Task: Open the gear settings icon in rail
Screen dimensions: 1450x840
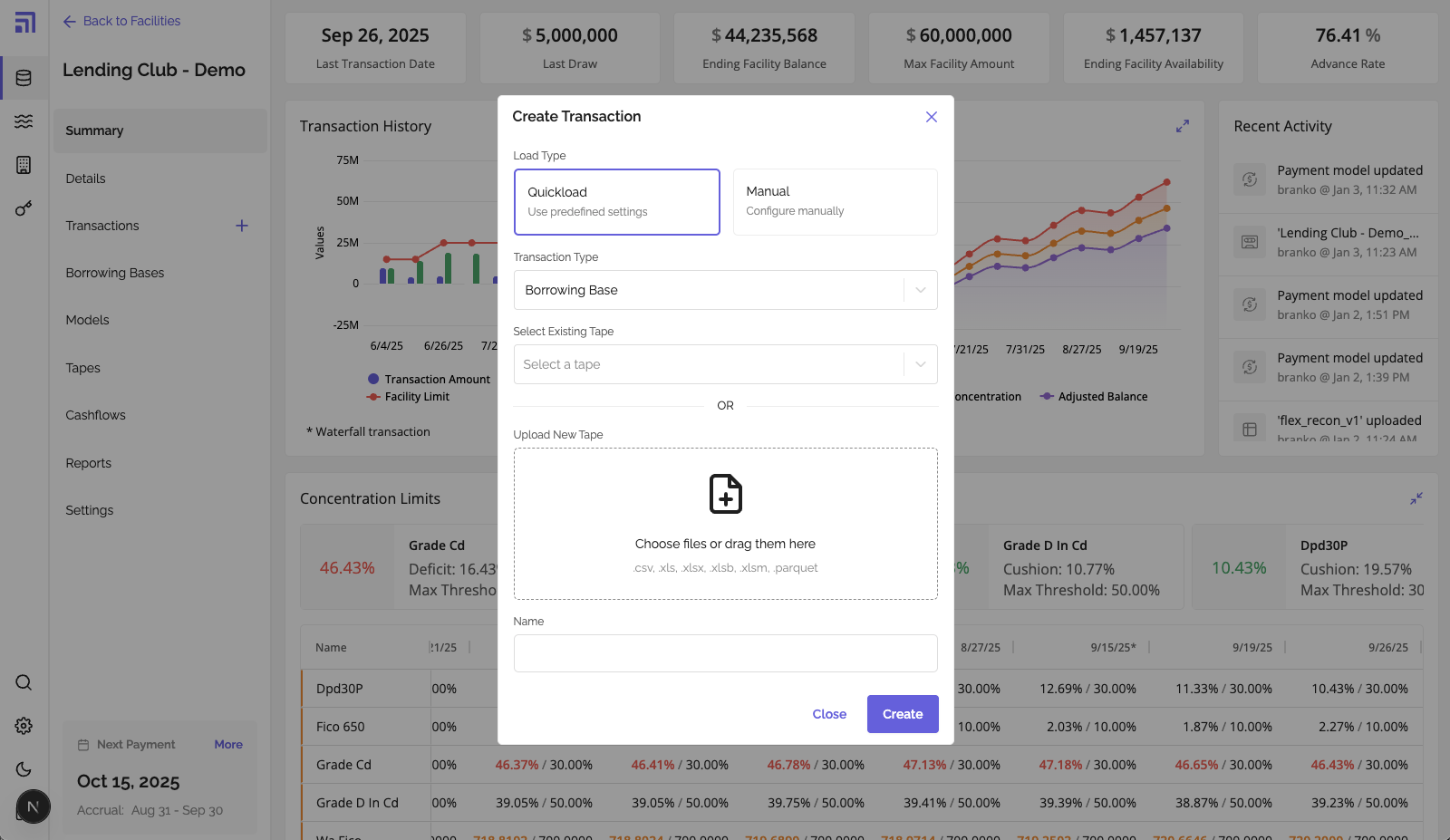Action: pos(24,726)
